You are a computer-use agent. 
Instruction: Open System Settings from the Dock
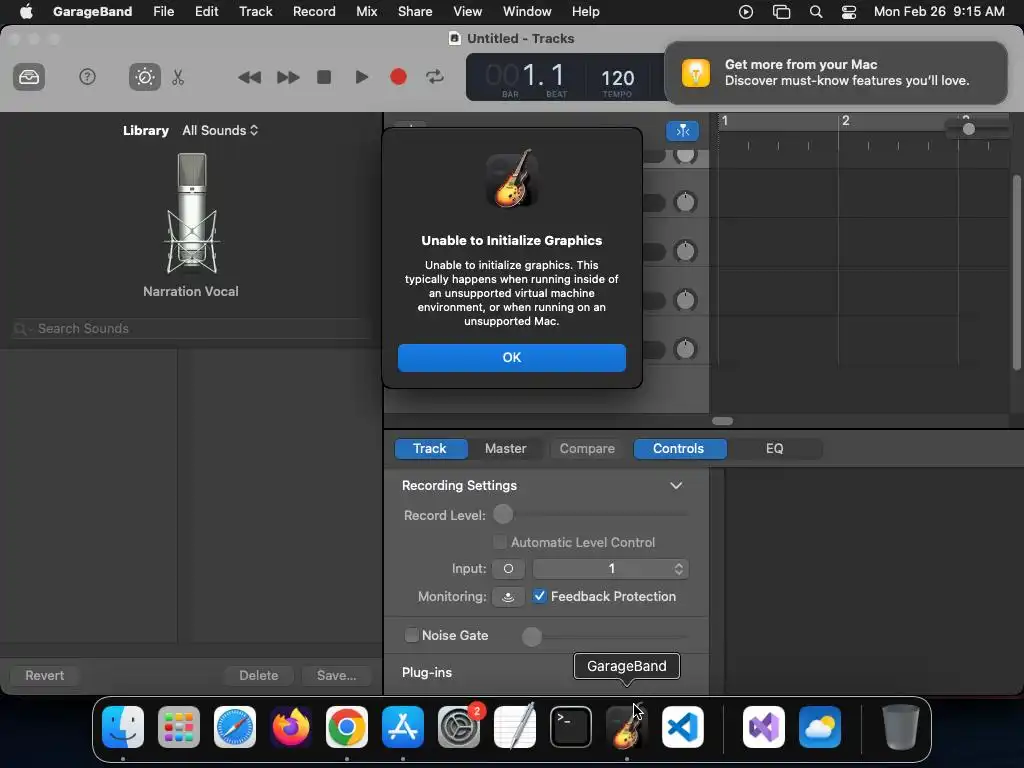point(458,726)
